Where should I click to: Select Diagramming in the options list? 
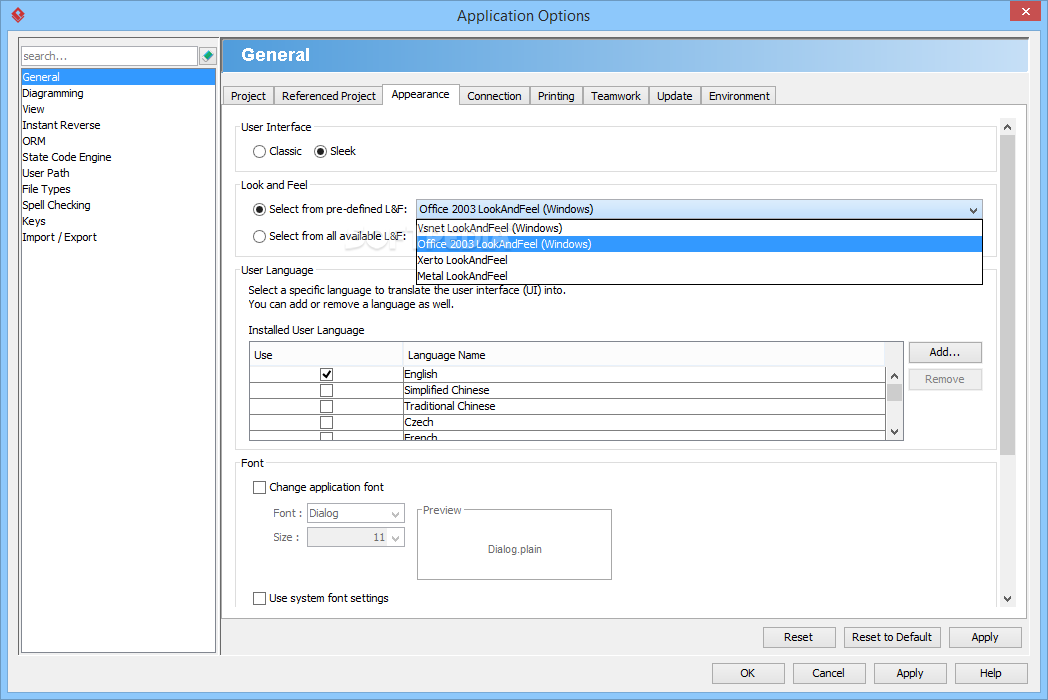(118, 93)
